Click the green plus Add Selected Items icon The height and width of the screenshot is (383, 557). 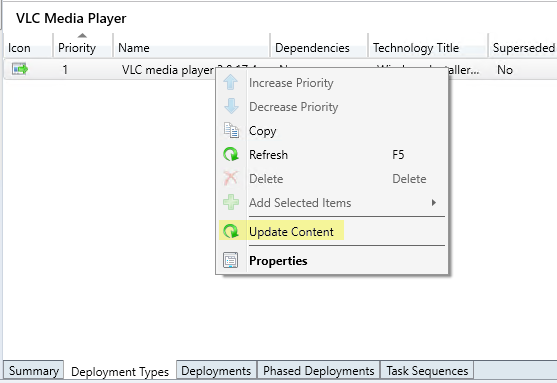point(231,202)
